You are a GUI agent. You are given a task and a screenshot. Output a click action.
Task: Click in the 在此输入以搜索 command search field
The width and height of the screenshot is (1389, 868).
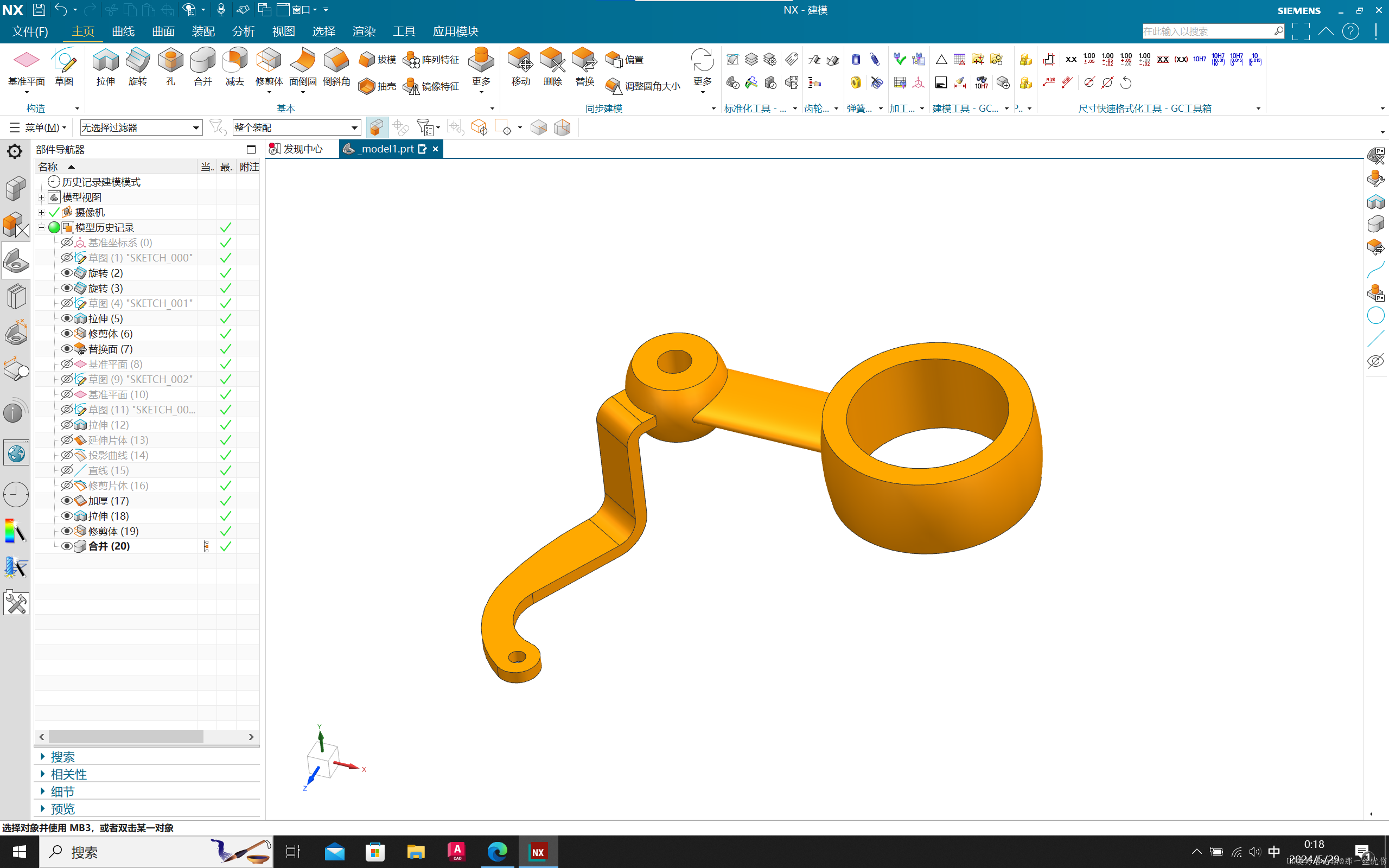(x=1207, y=31)
